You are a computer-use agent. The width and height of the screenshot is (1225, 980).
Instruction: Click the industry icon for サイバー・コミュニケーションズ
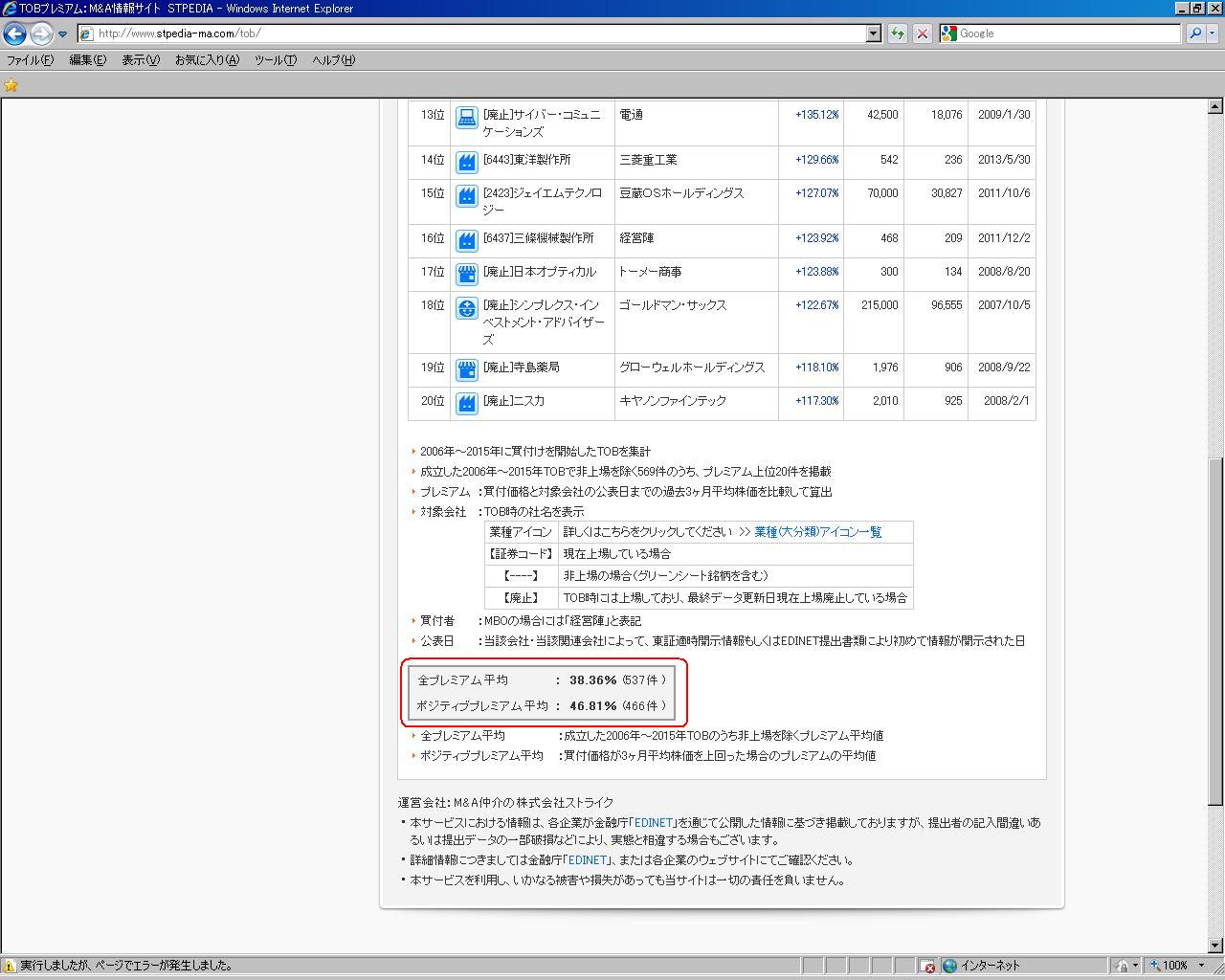click(466, 118)
